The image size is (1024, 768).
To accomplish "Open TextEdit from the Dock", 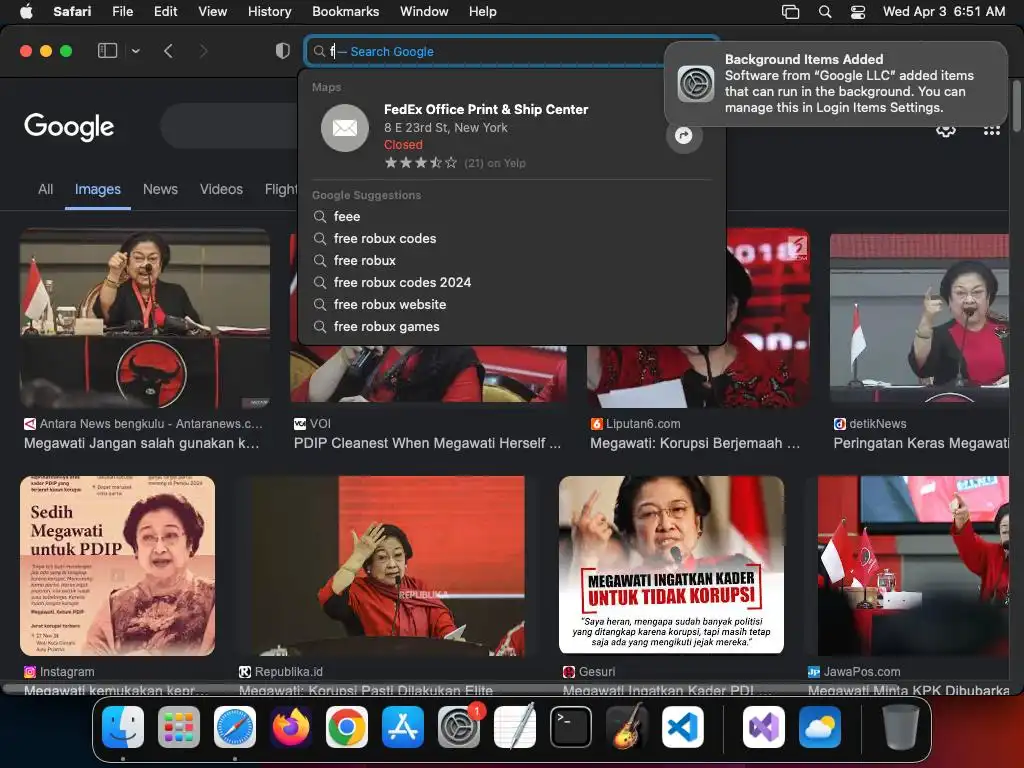I will [x=515, y=727].
